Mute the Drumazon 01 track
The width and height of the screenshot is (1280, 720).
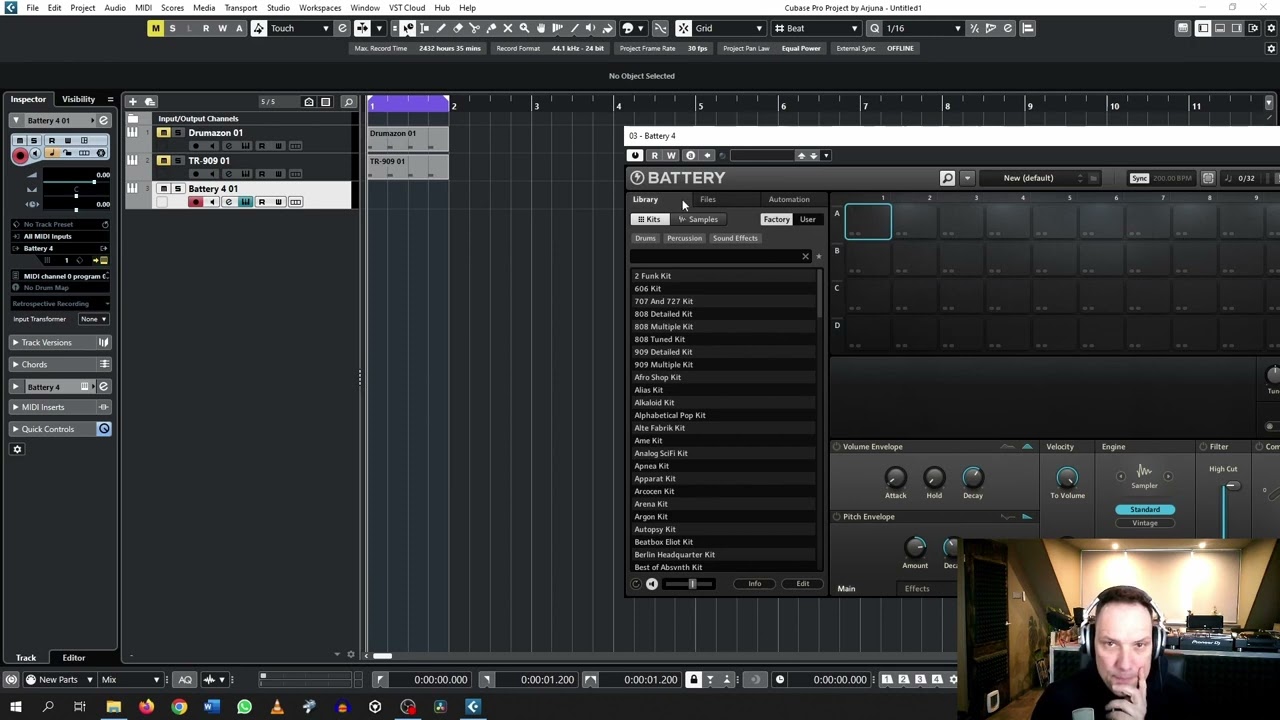tap(163, 133)
